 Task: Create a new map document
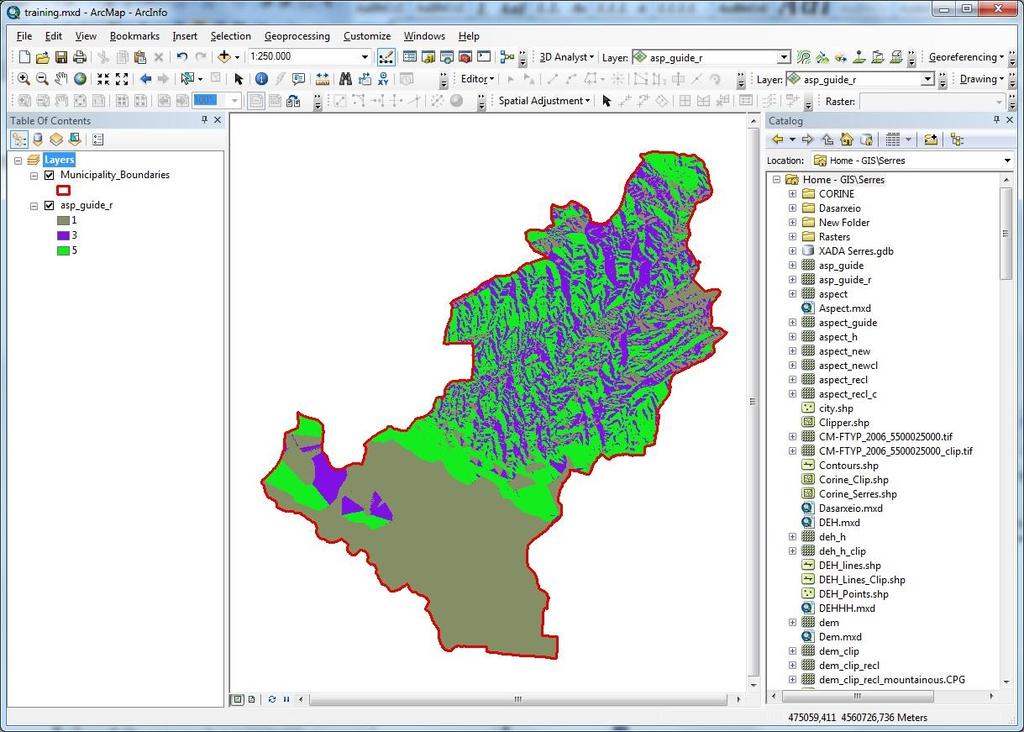[24, 57]
